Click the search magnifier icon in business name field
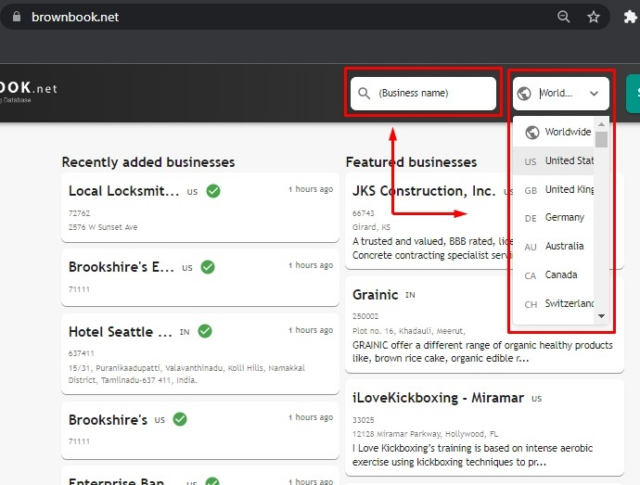The height and width of the screenshot is (485, 640). click(364, 93)
